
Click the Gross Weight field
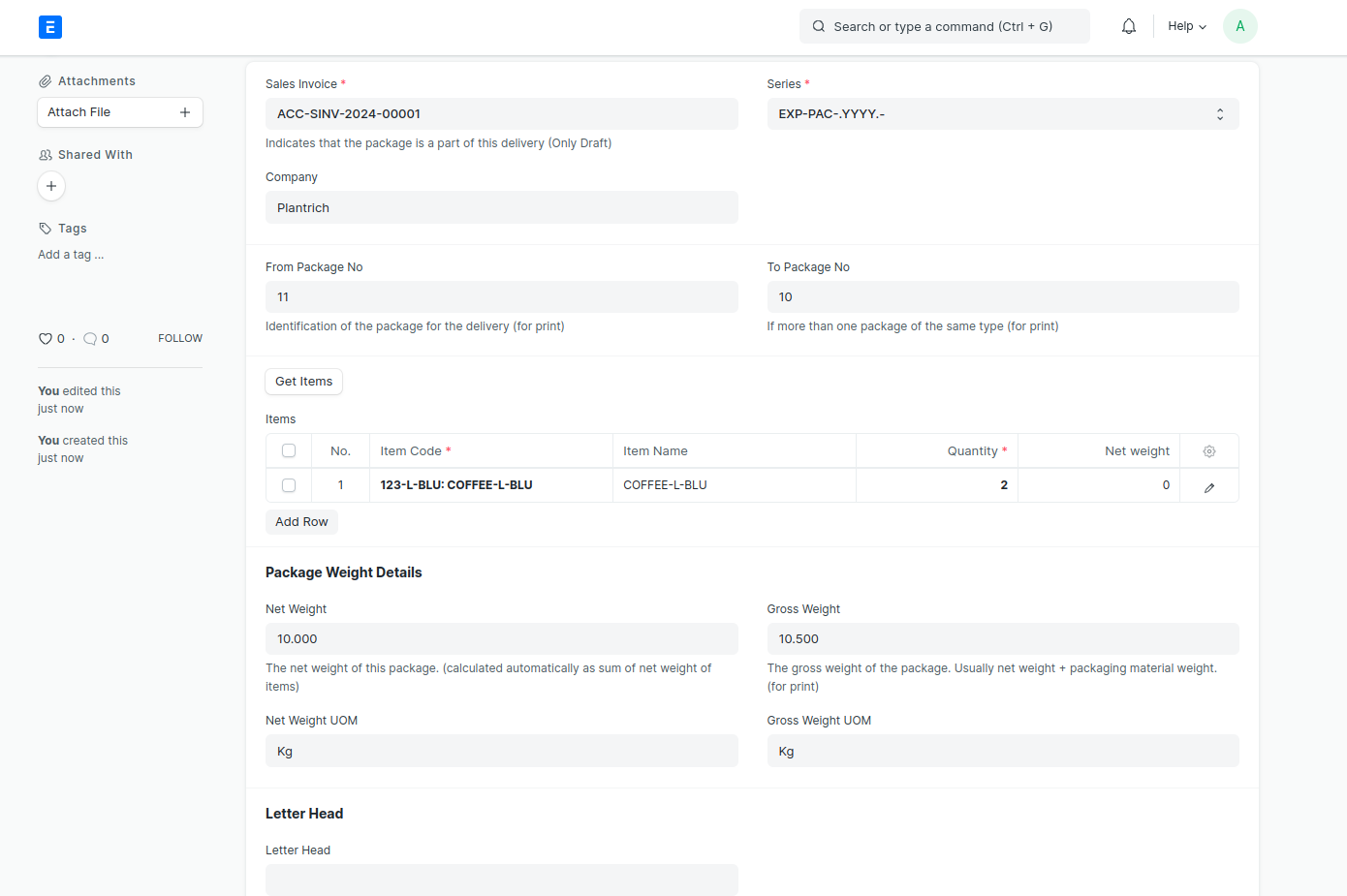click(x=1002, y=639)
